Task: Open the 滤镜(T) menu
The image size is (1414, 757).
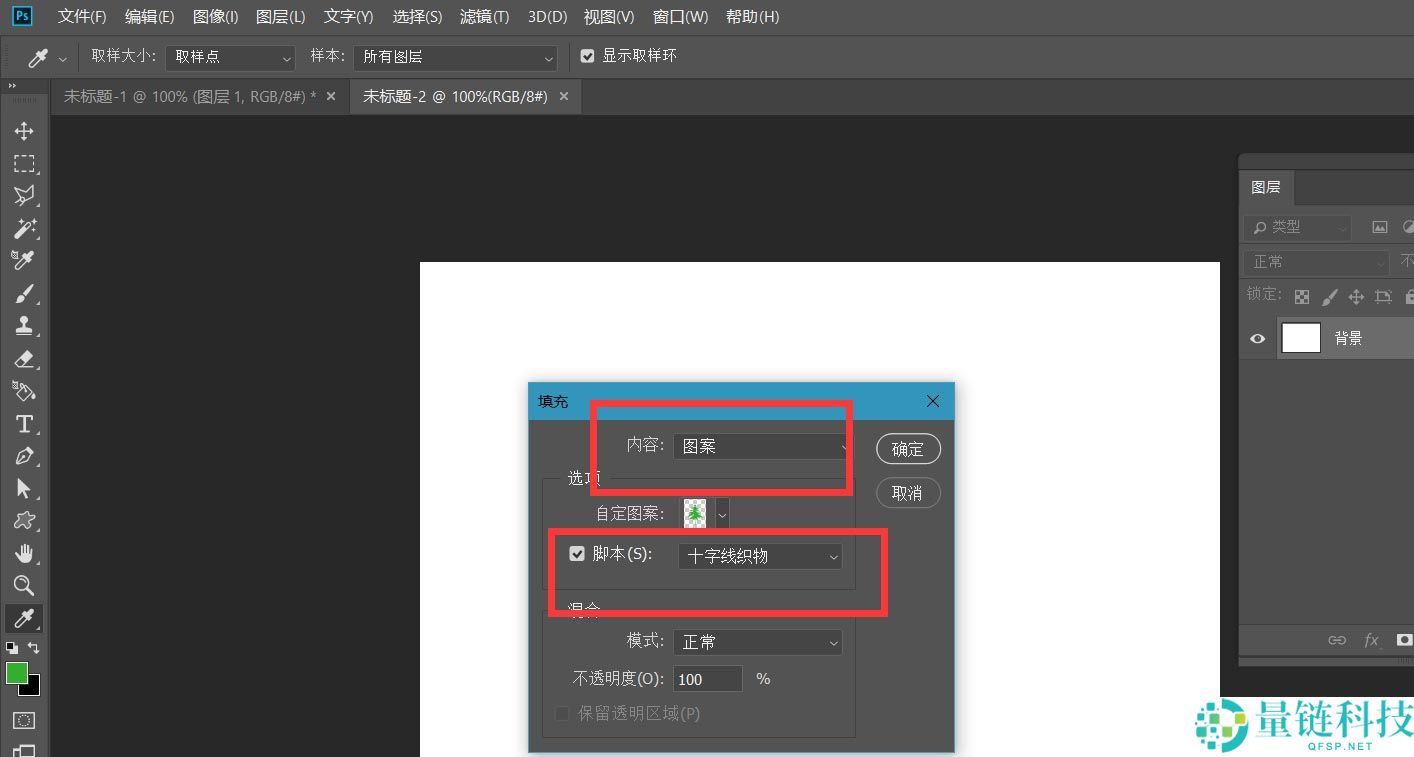Action: (x=484, y=17)
